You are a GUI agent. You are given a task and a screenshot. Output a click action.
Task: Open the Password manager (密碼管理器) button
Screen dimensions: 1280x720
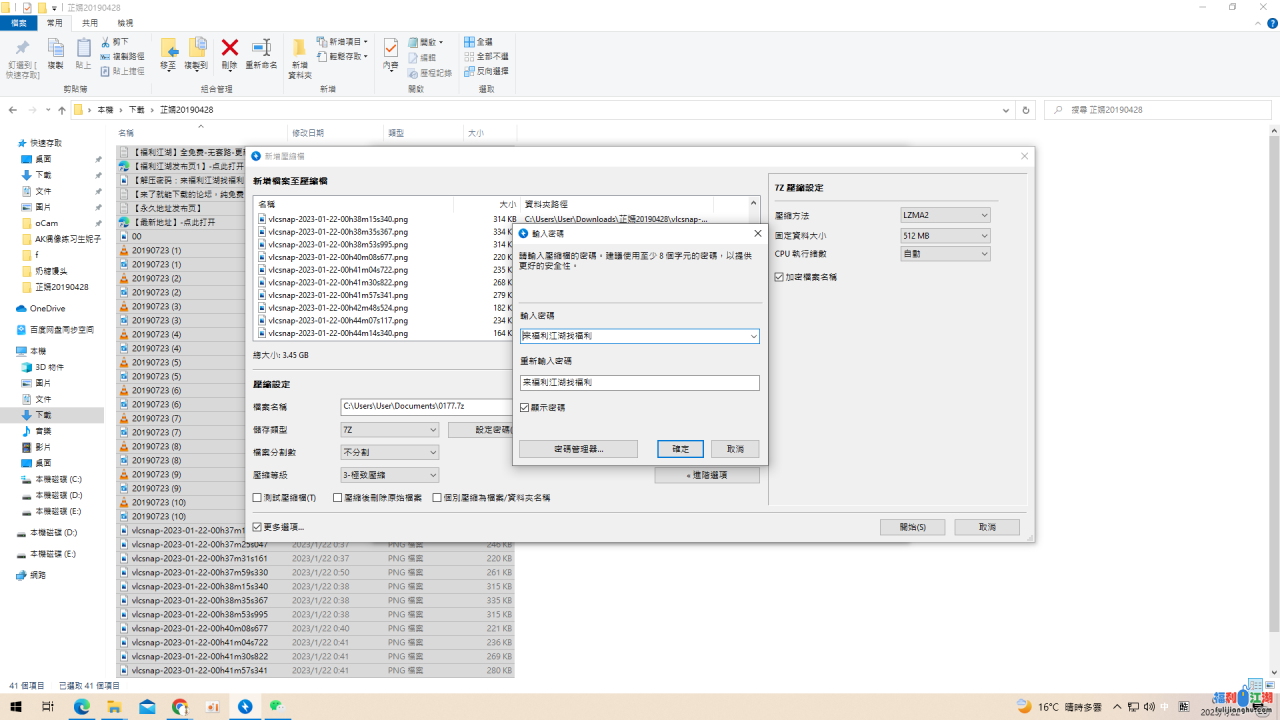click(x=578, y=449)
